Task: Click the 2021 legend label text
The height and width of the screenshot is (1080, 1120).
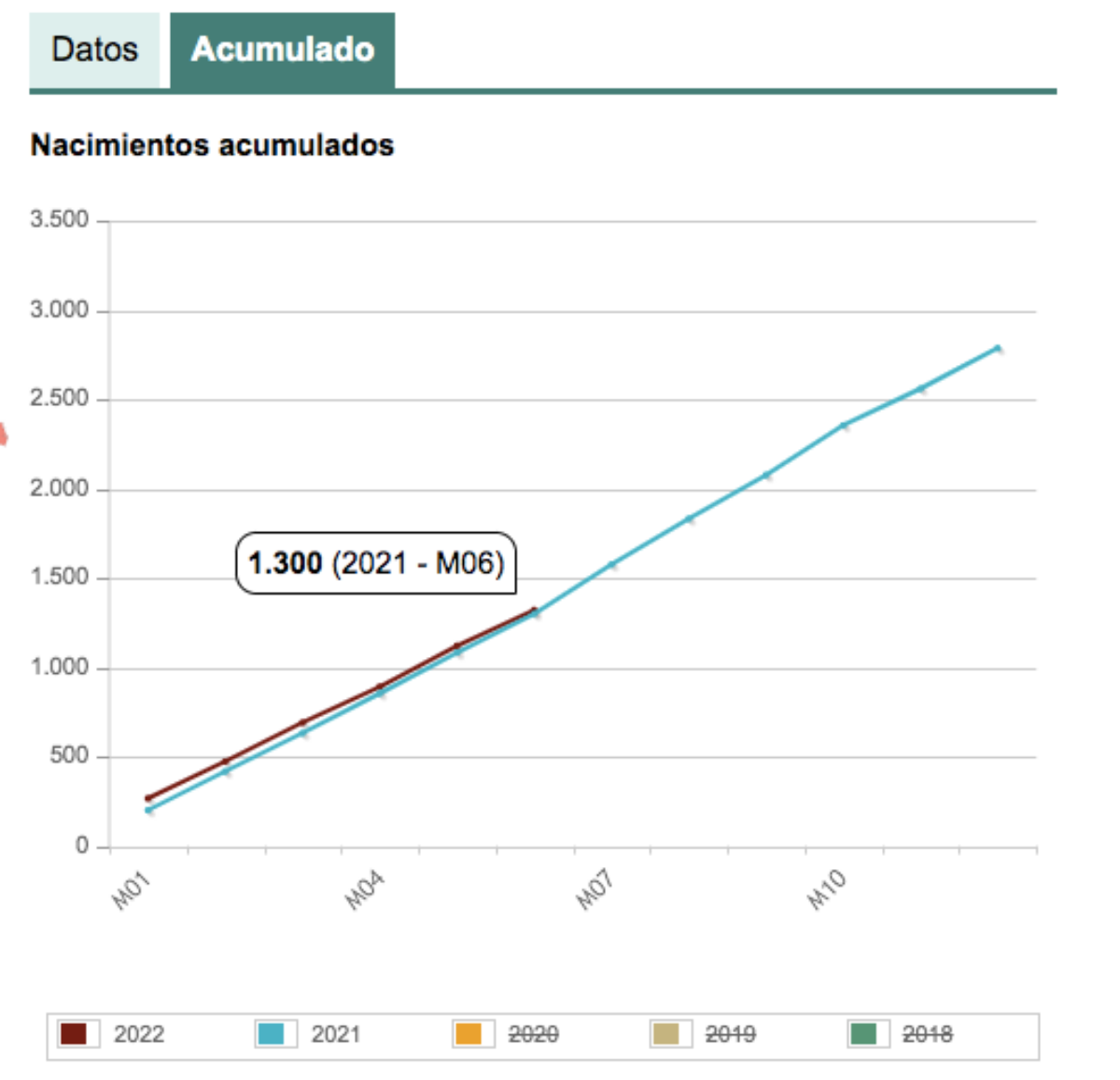Action: (338, 1033)
